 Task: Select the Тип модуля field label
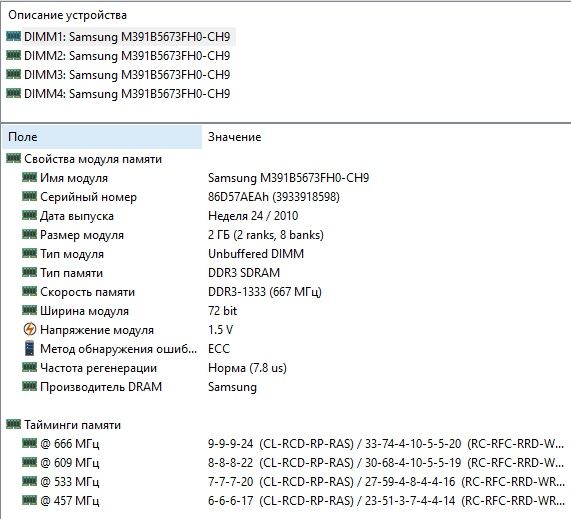[72, 254]
